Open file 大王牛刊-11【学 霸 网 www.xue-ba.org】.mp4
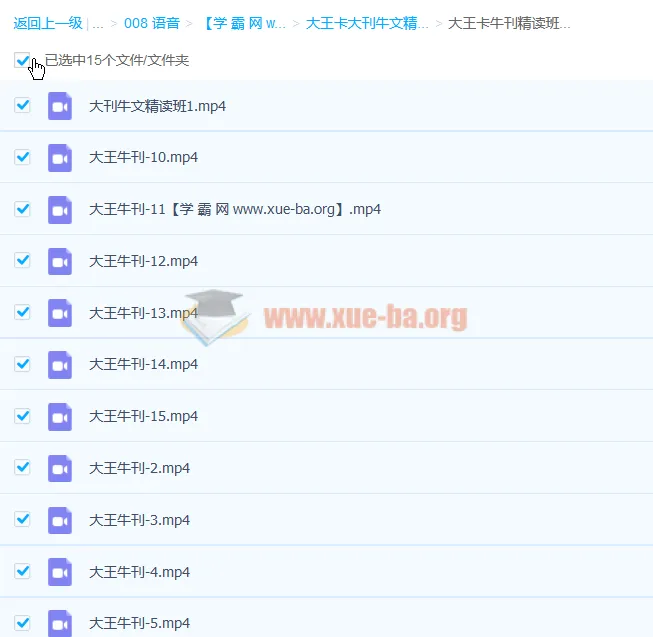 [x=235, y=209]
